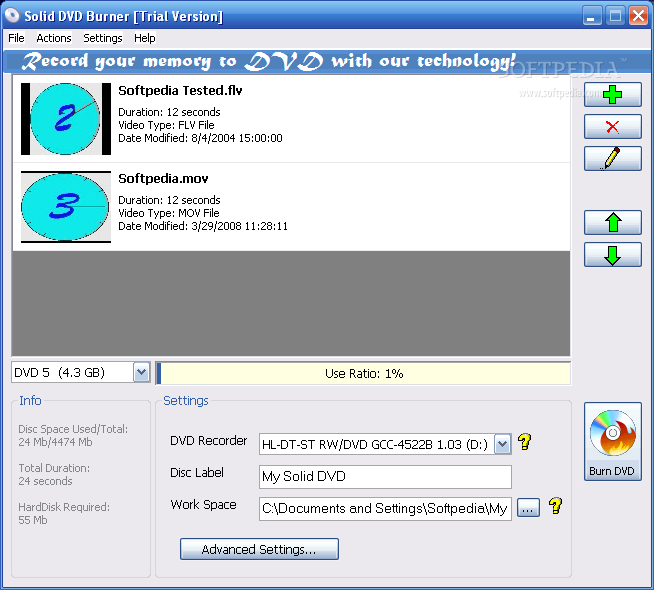Click Date Modified: 3/29/2008 11:28:11 text
The height and width of the screenshot is (590, 654).
pos(203,226)
